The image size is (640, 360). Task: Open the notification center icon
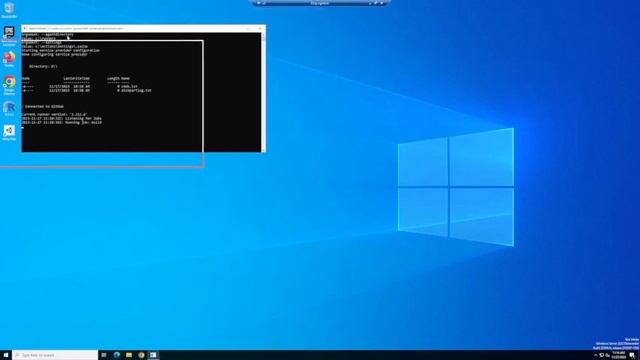(632, 356)
